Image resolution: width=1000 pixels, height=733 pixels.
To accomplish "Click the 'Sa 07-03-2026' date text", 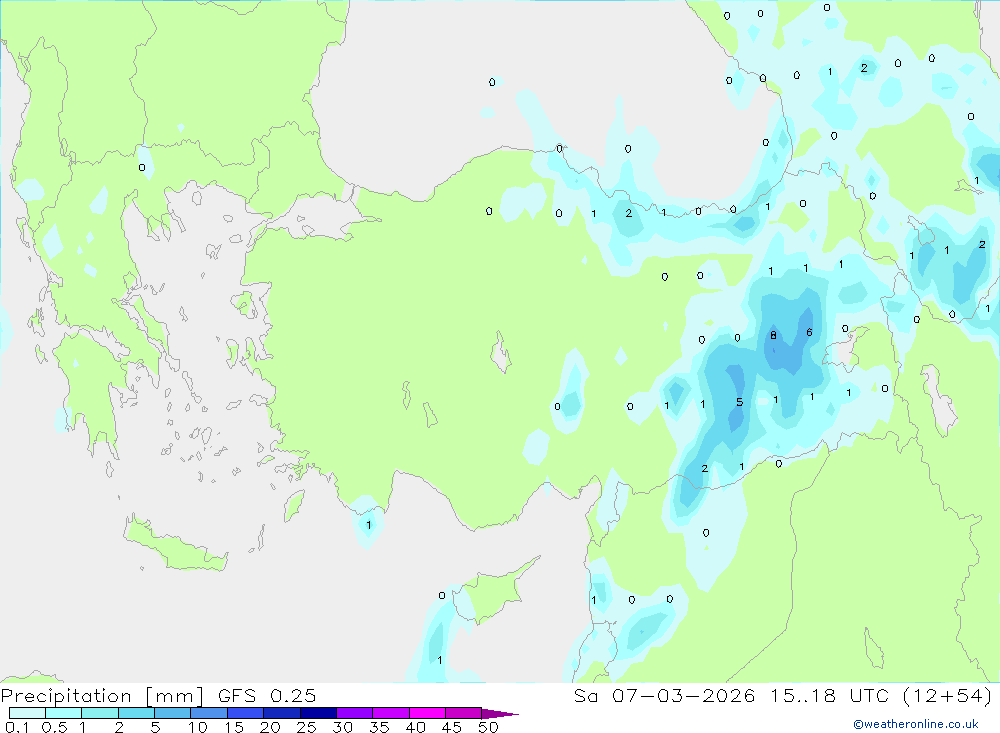I will point(664,696).
